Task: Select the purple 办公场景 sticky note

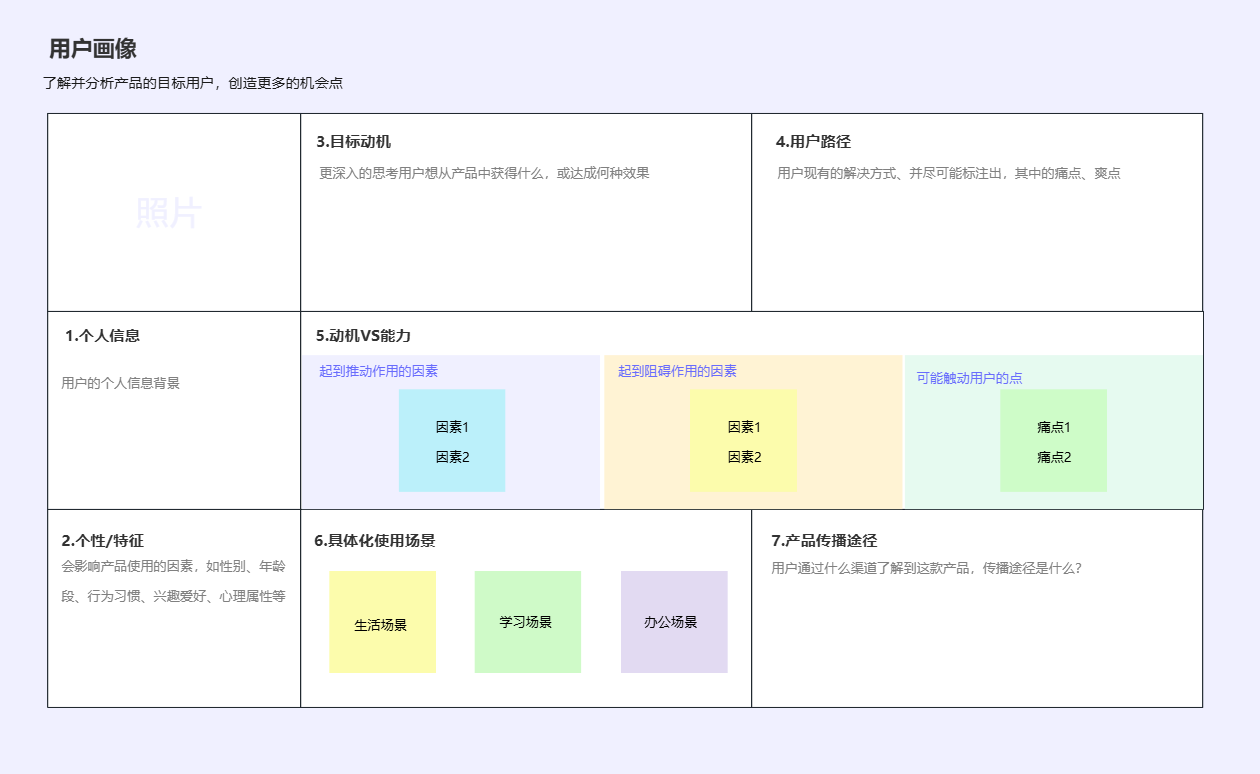Action: 673,622
